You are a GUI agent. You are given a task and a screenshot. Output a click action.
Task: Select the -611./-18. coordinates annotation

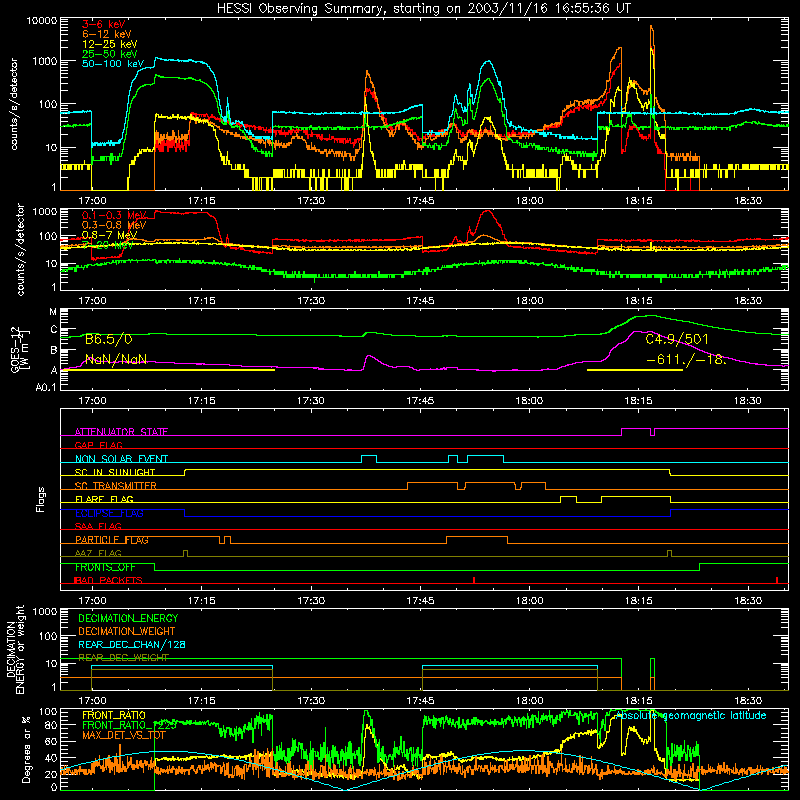pyautogui.click(x=686, y=360)
